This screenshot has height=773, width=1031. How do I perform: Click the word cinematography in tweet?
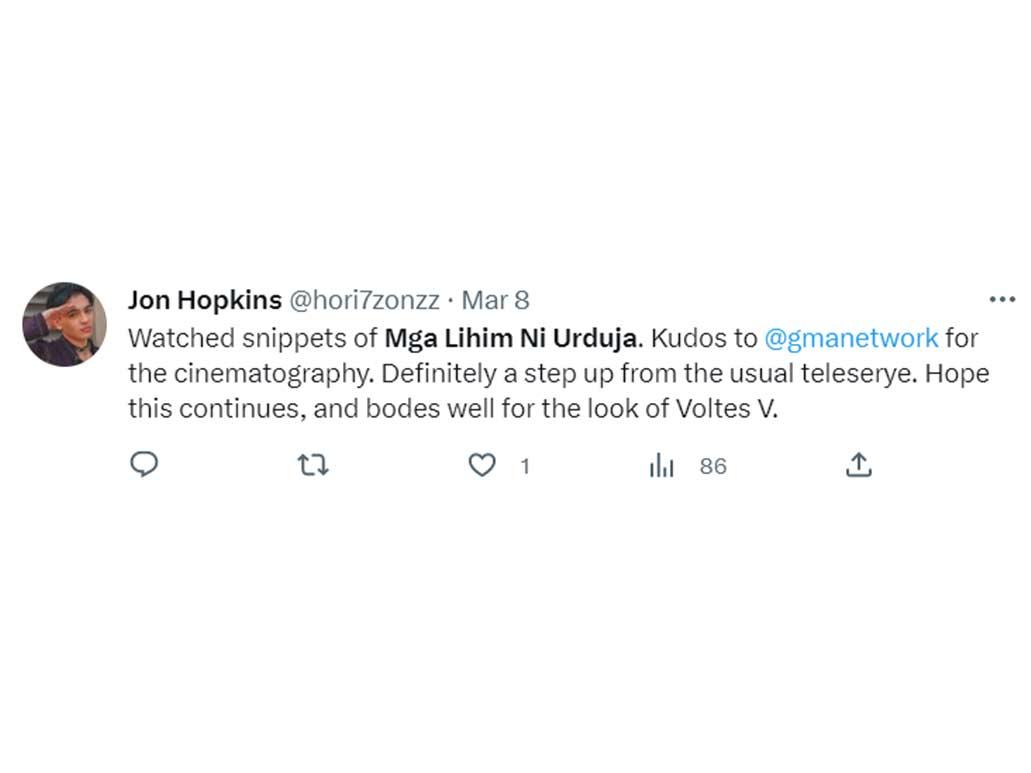(x=250, y=374)
